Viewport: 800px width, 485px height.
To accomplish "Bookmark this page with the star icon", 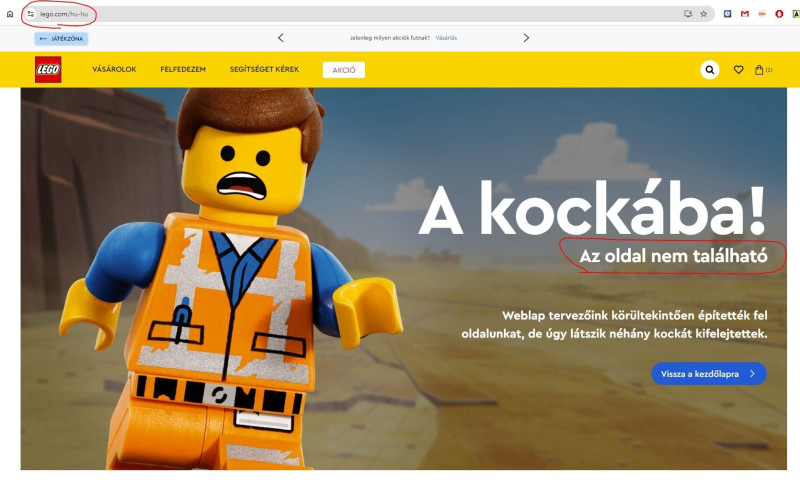I will [704, 14].
